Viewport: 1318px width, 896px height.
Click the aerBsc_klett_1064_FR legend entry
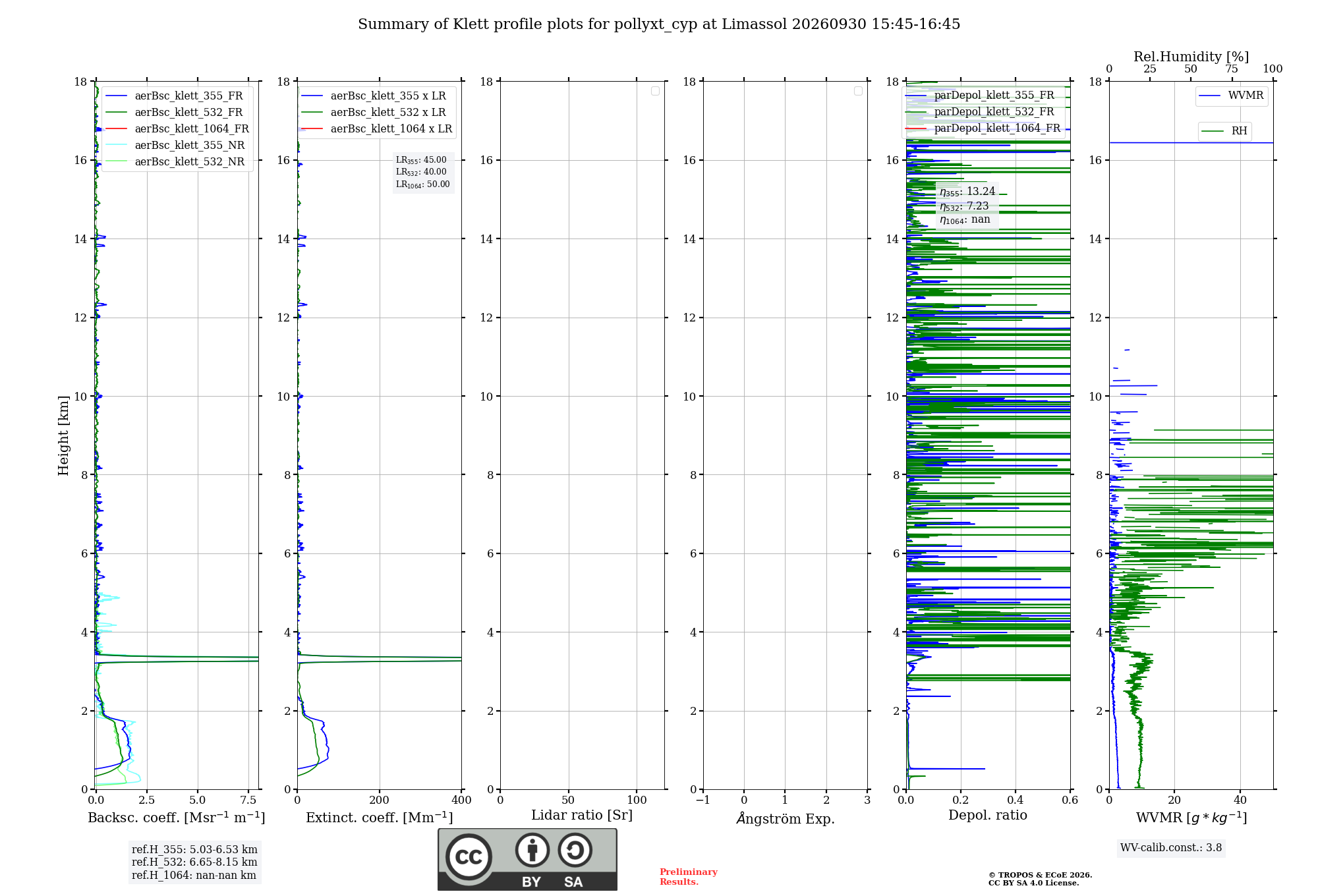point(178,129)
